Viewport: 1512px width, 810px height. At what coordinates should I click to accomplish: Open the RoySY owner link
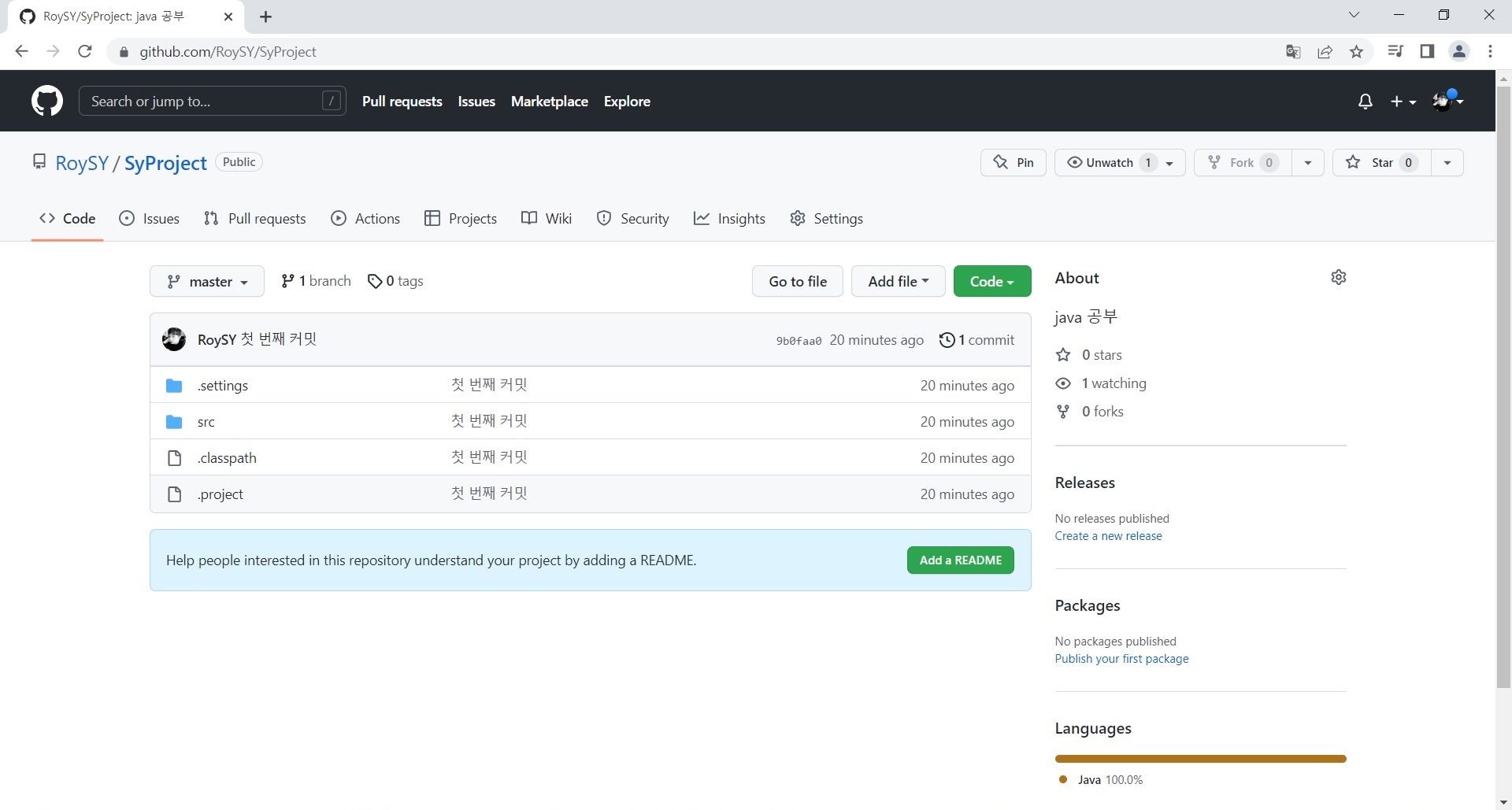82,163
